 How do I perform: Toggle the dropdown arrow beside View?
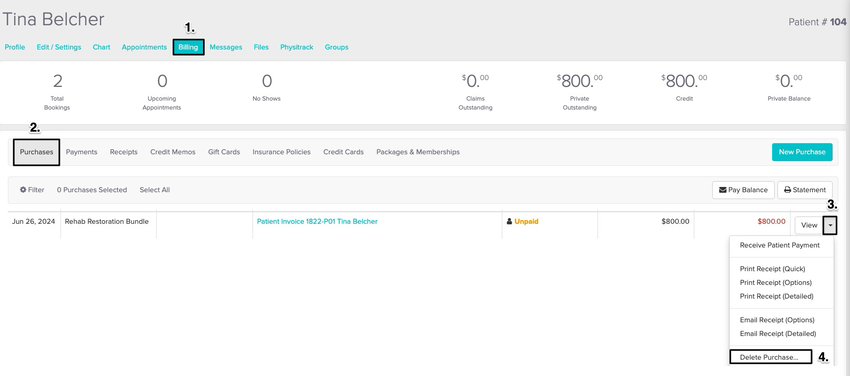pyautogui.click(x=830, y=225)
